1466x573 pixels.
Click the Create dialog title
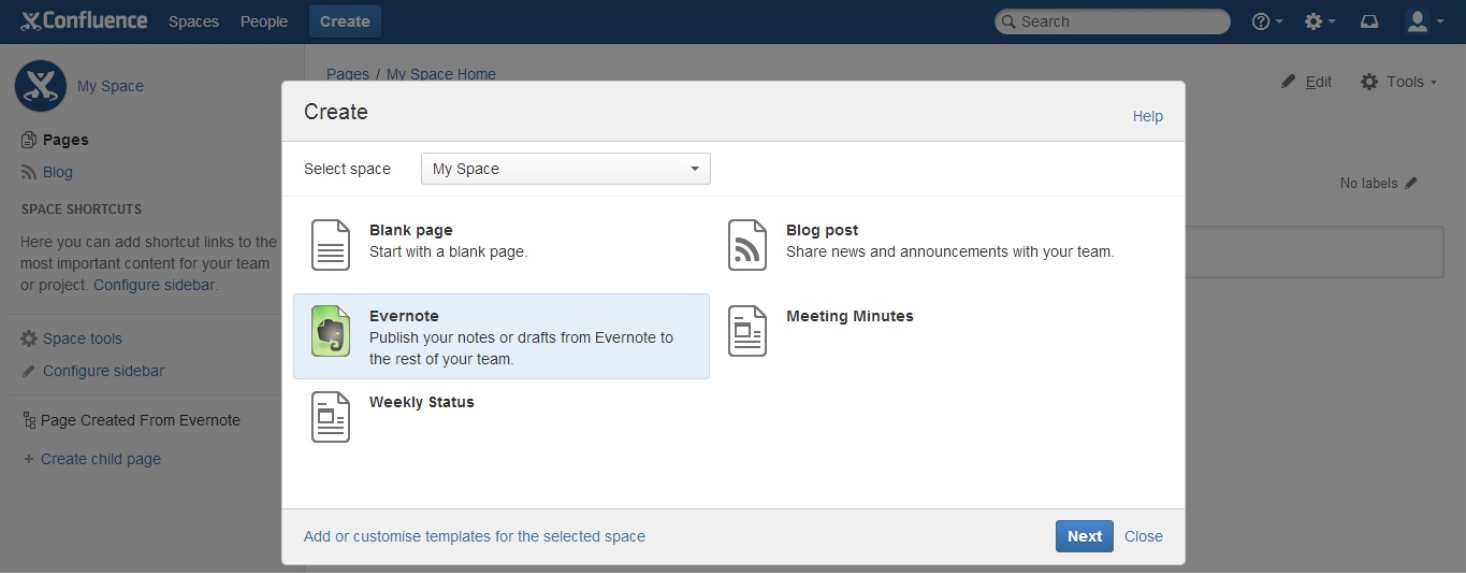click(336, 112)
